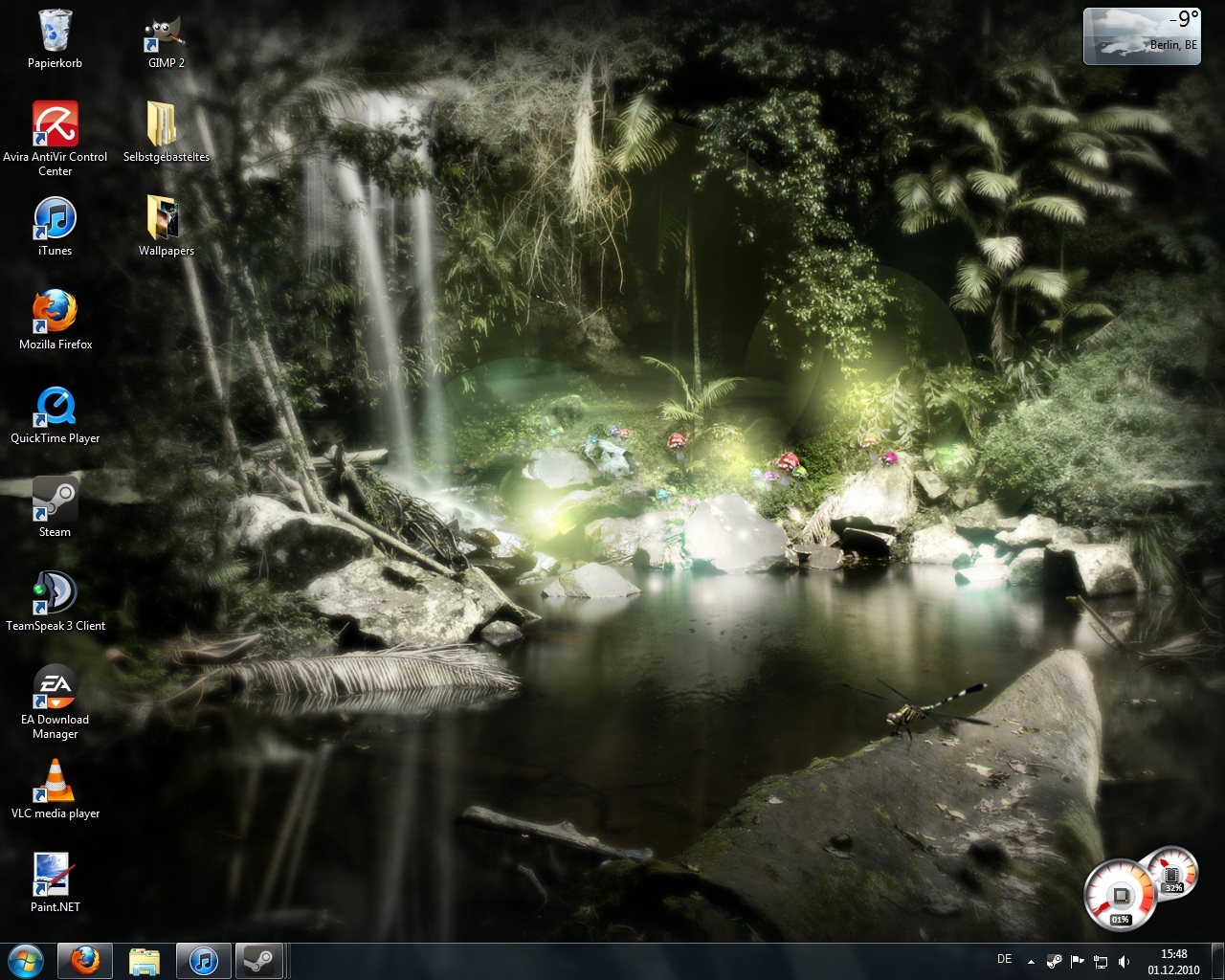Click the Avira AntiVir Control Center icon
The height and width of the screenshot is (980, 1225).
(x=55, y=124)
